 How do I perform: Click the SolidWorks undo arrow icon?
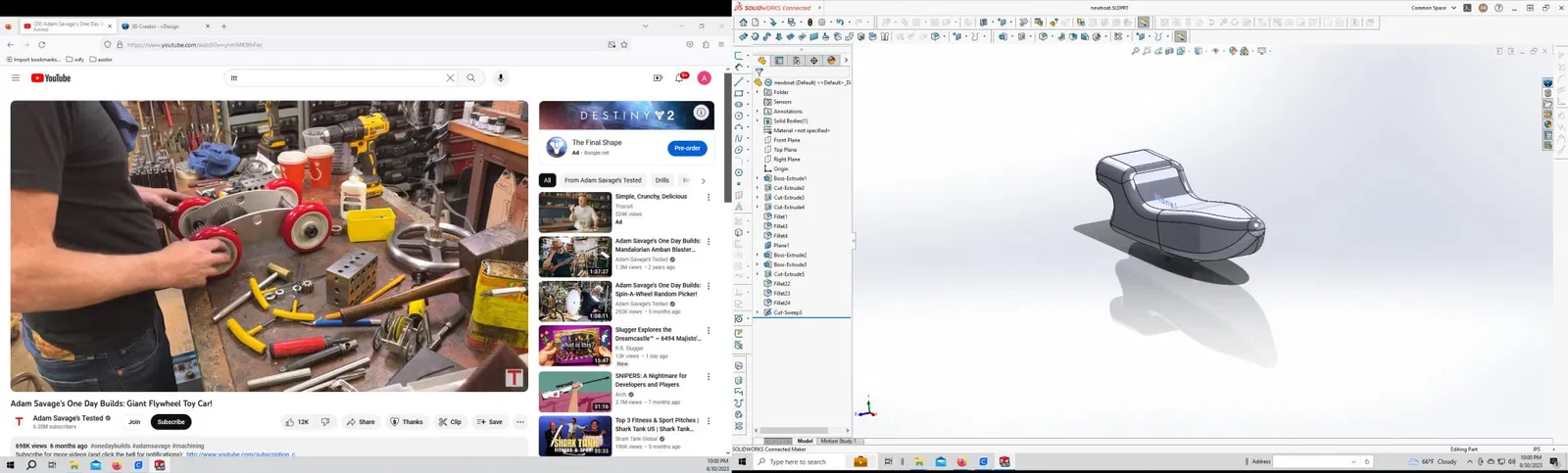[x=839, y=23]
